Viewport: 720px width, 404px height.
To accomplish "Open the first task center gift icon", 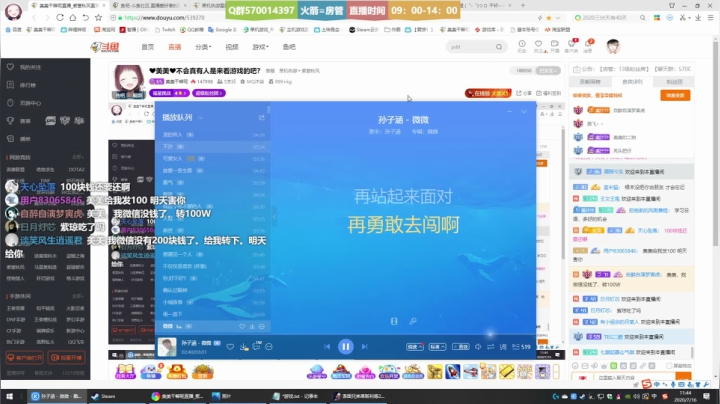I will [x=125, y=371].
